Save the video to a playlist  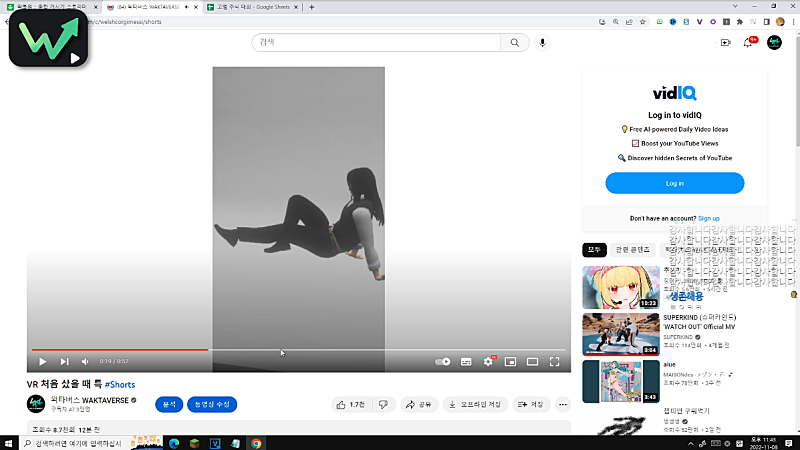point(531,405)
